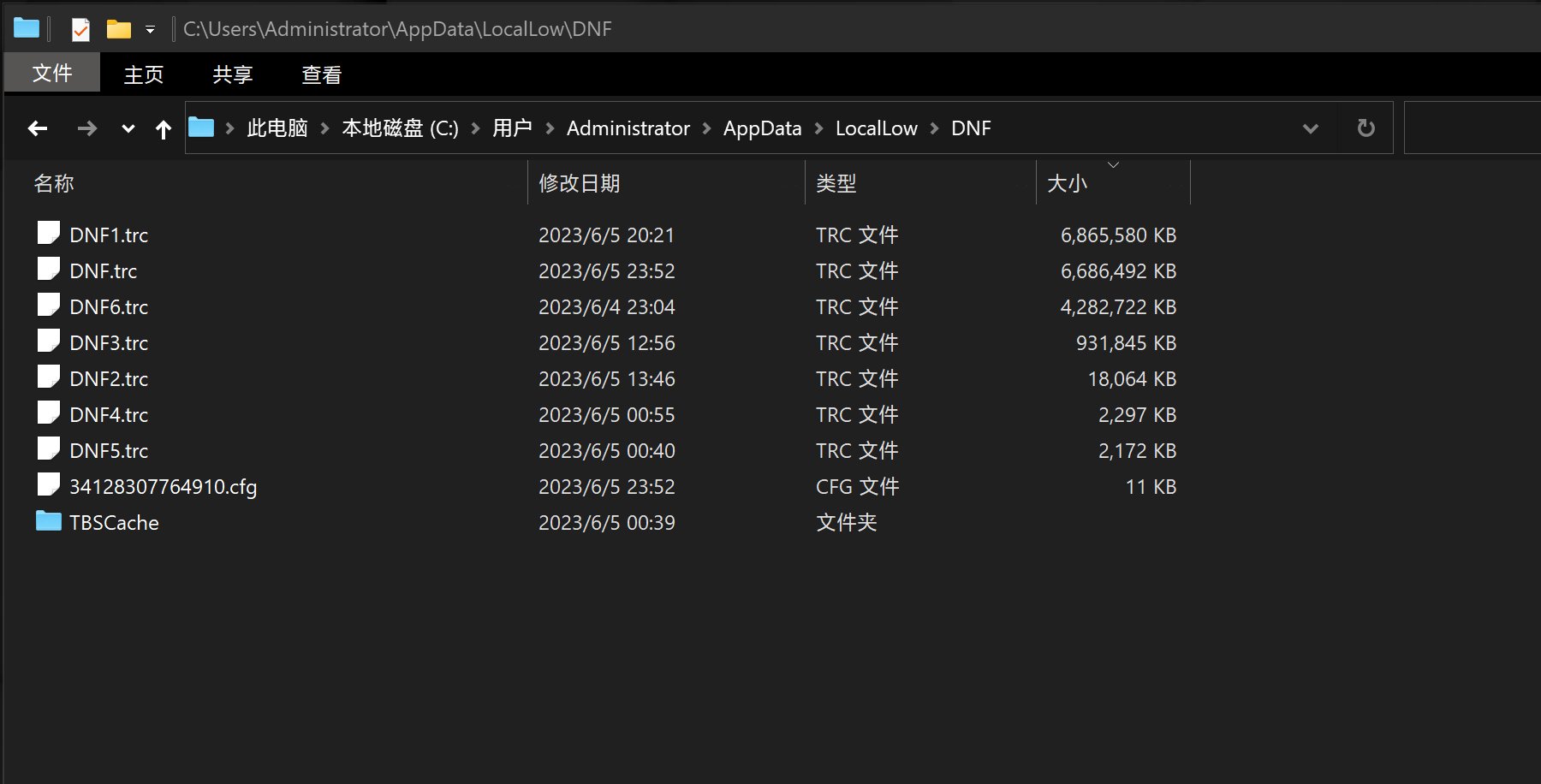Switch to the 共享 ribbon tab
The height and width of the screenshot is (784, 1541).
(233, 74)
